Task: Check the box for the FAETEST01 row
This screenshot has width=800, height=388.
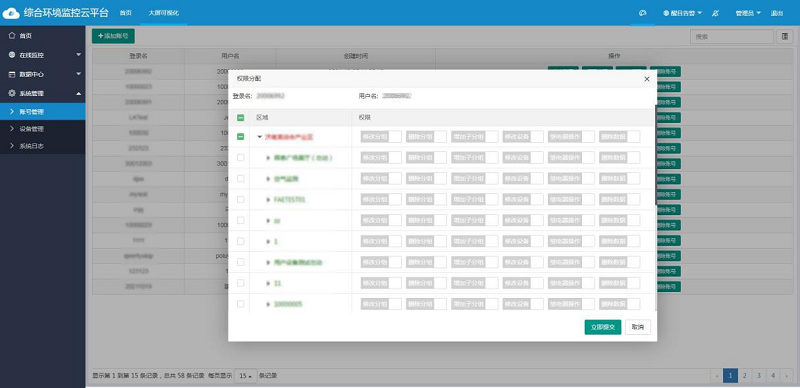Action: click(241, 199)
